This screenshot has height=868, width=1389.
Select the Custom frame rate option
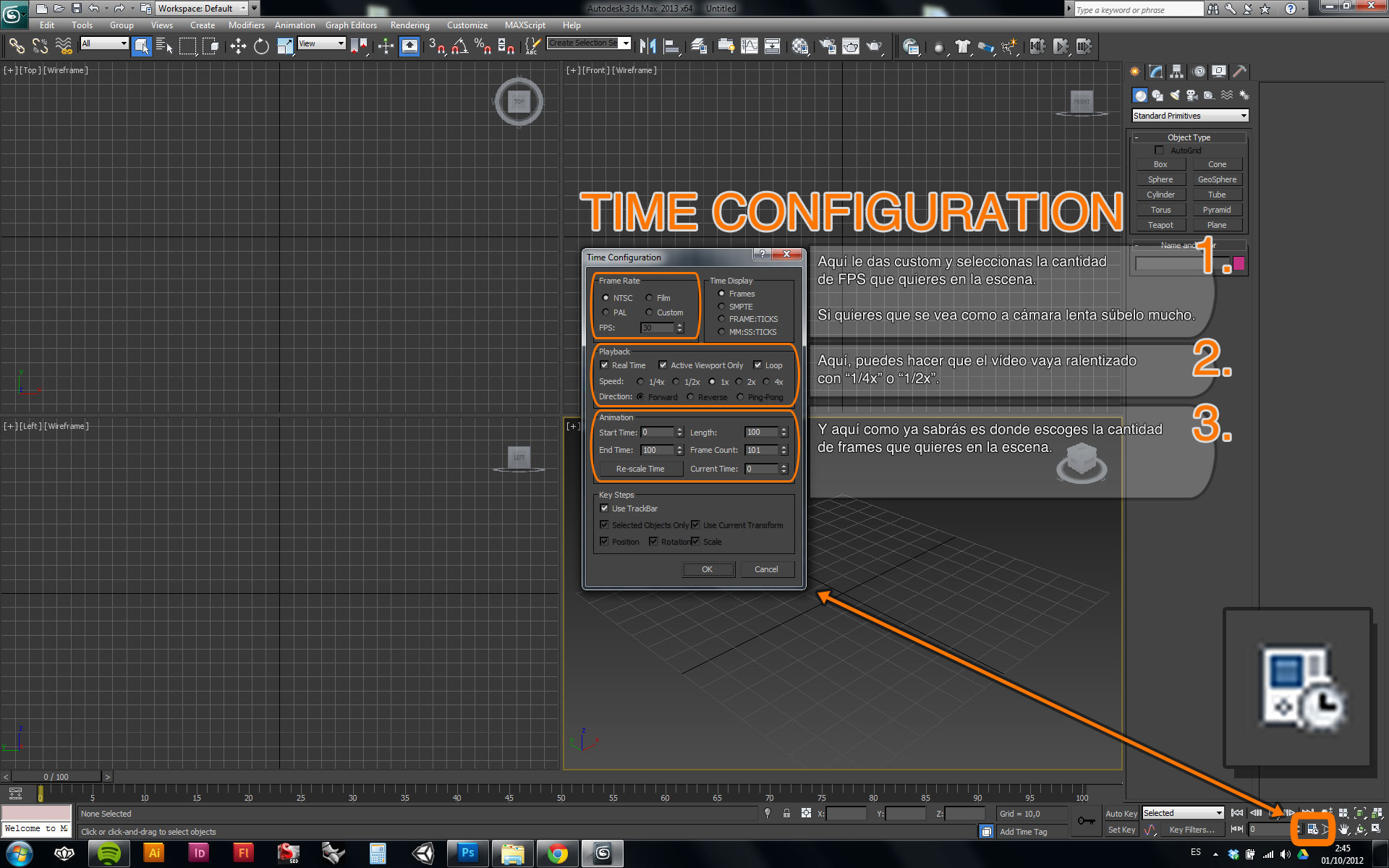tap(650, 312)
